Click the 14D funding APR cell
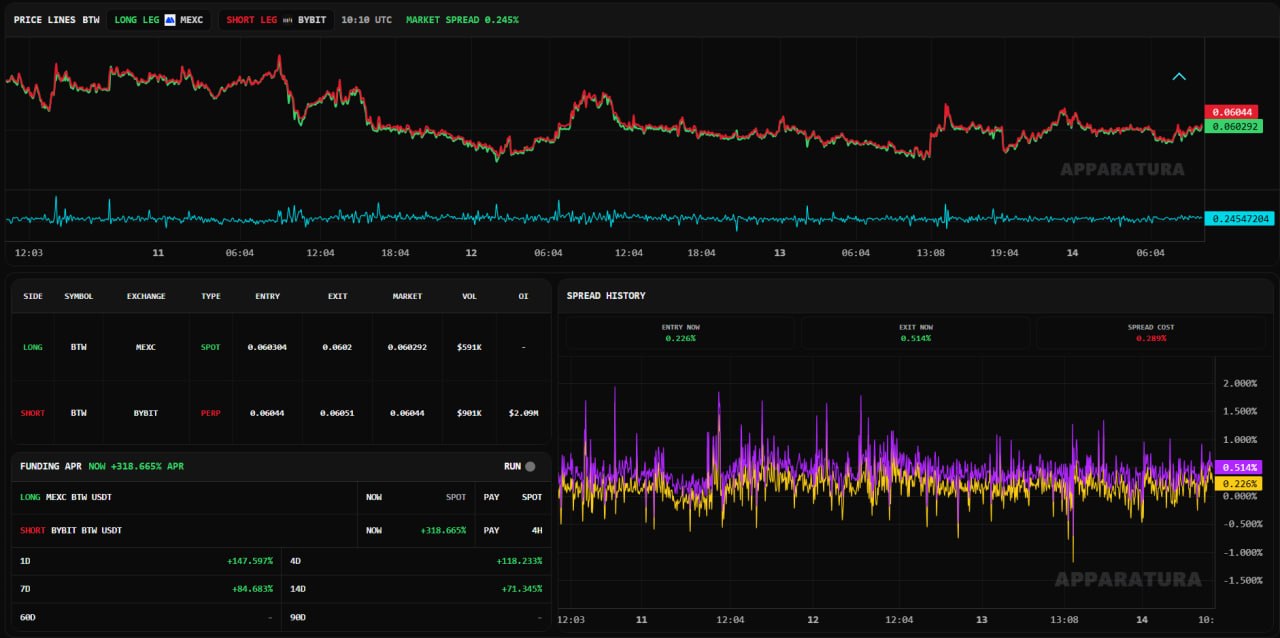The width and height of the screenshot is (1280, 638). 416,589
